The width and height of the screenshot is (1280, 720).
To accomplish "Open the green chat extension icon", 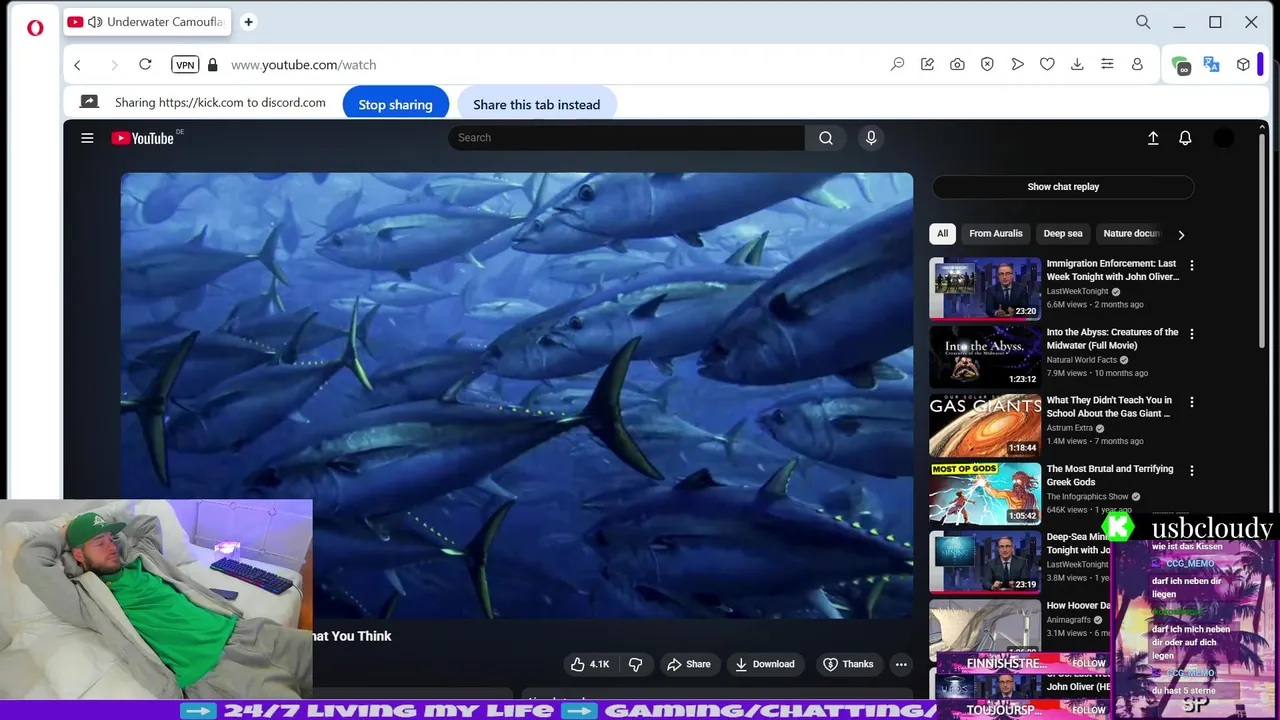I will tap(1181, 65).
